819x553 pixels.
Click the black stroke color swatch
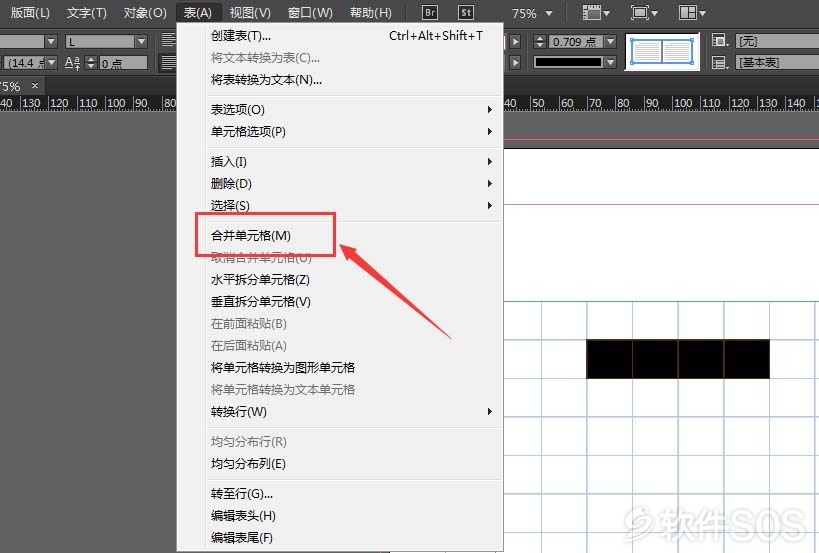[568, 63]
